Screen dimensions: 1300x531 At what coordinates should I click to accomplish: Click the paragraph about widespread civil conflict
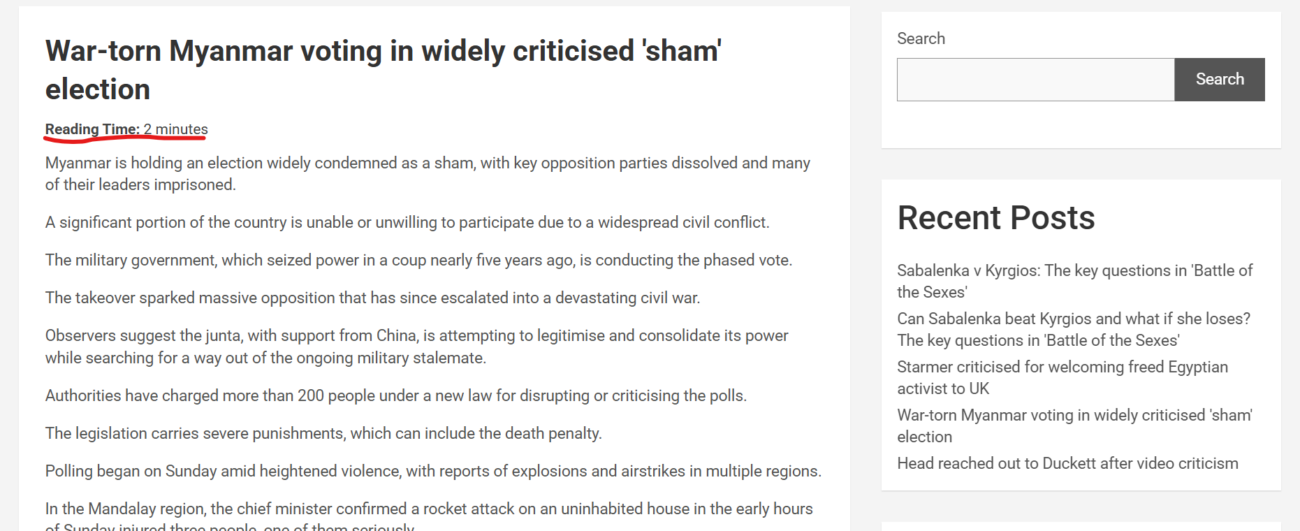(407, 222)
